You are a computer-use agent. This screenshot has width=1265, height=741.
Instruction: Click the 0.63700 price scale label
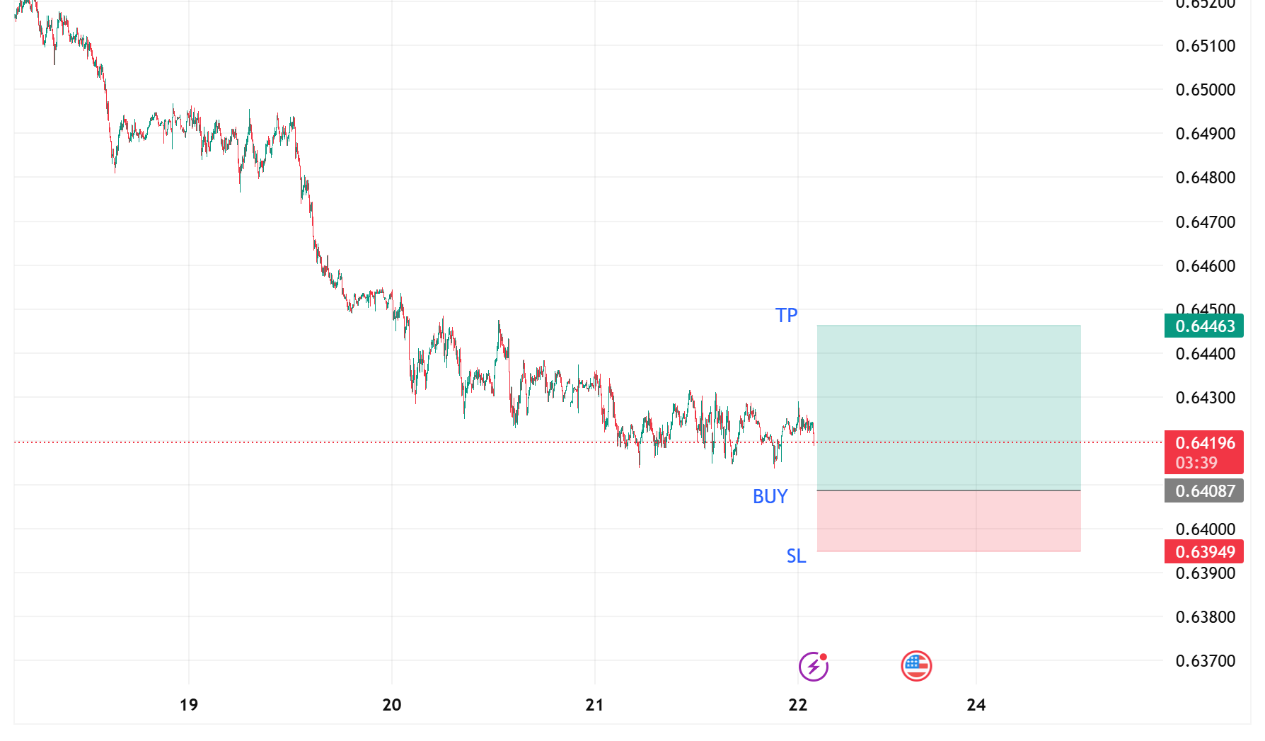click(1205, 661)
